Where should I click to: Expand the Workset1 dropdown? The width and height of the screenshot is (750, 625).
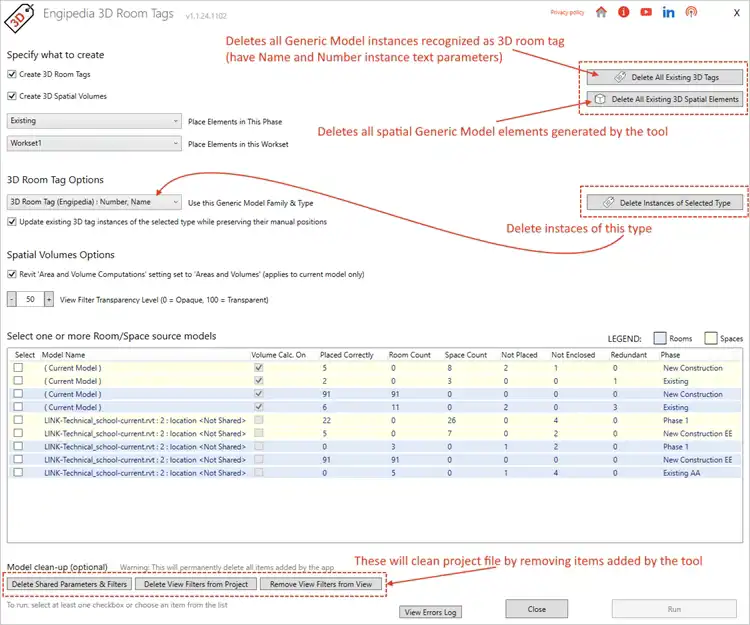93,144
